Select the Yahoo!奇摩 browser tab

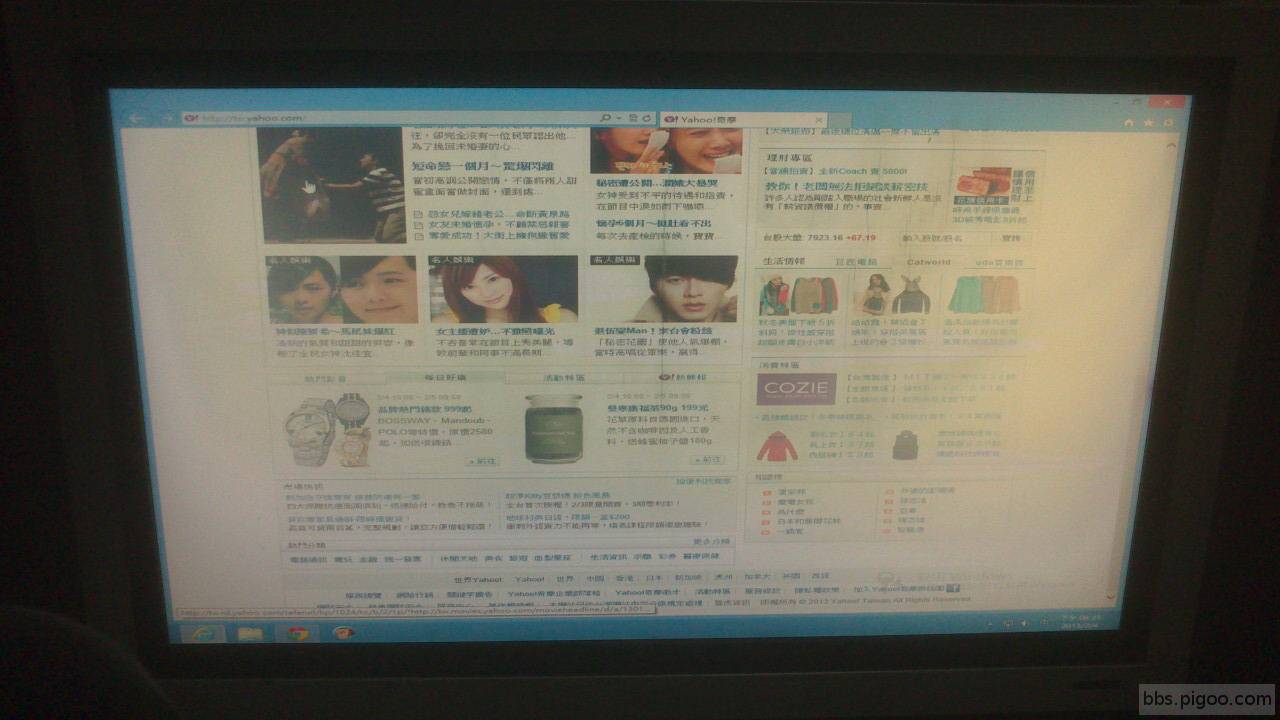(743, 119)
